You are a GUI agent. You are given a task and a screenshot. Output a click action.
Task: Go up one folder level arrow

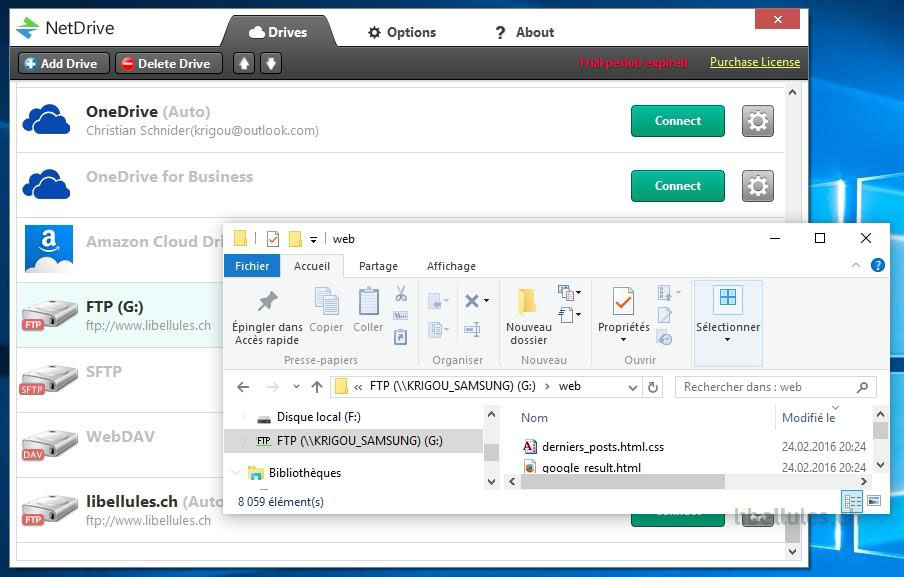click(317, 387)
